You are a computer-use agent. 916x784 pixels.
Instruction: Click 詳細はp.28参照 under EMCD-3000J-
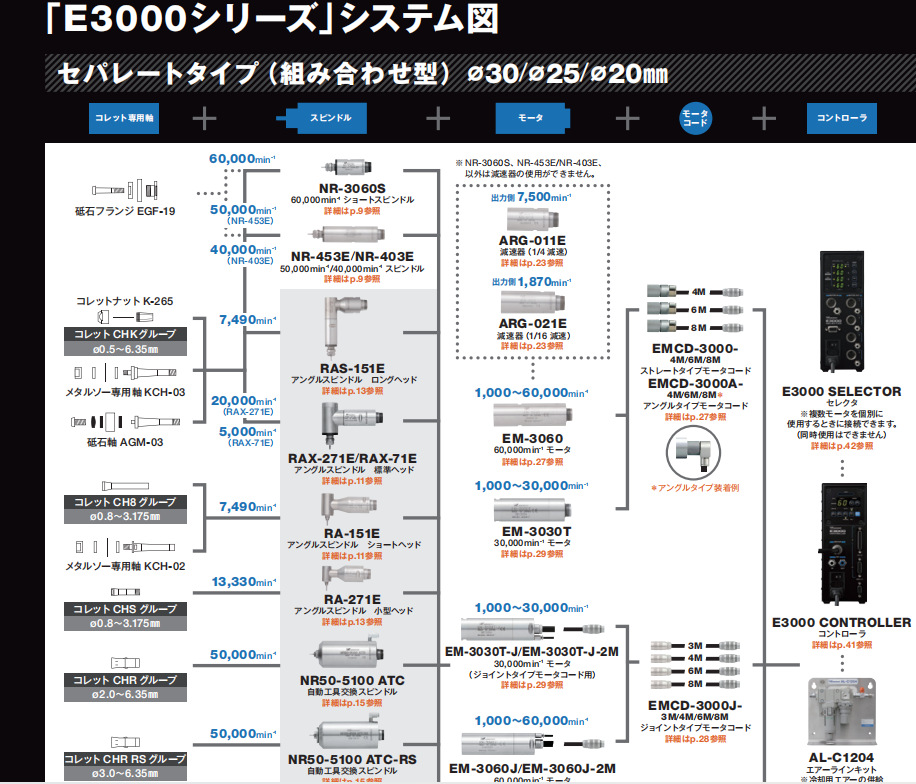tap(695, 739)
